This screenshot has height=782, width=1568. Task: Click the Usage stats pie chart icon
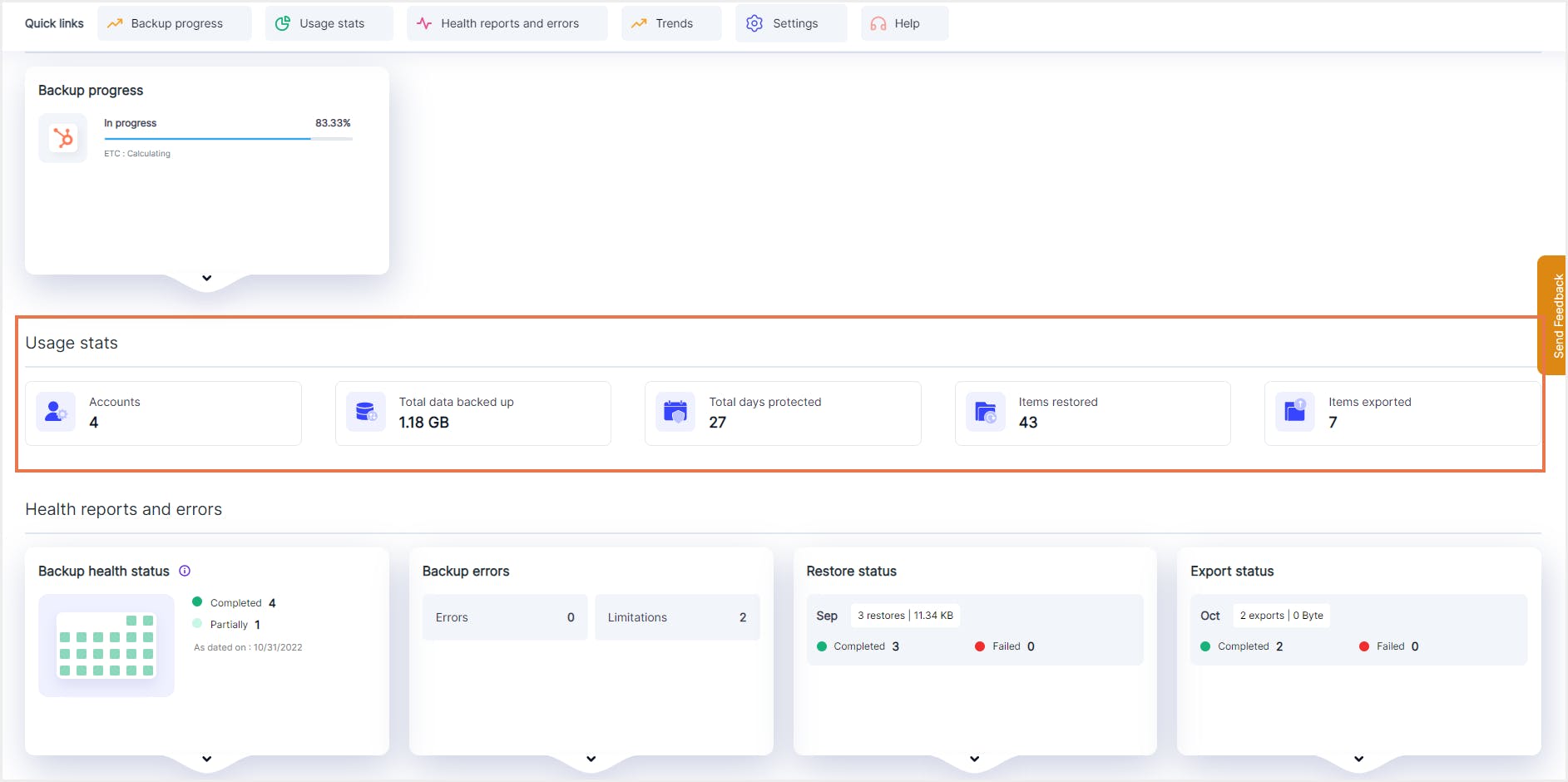point(282,23)
